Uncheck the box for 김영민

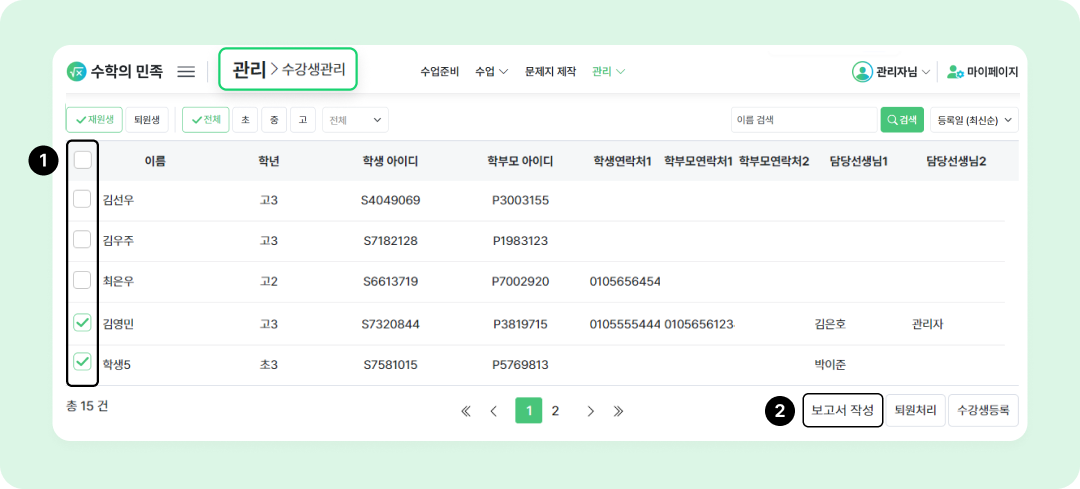click(x=82, y=322)
